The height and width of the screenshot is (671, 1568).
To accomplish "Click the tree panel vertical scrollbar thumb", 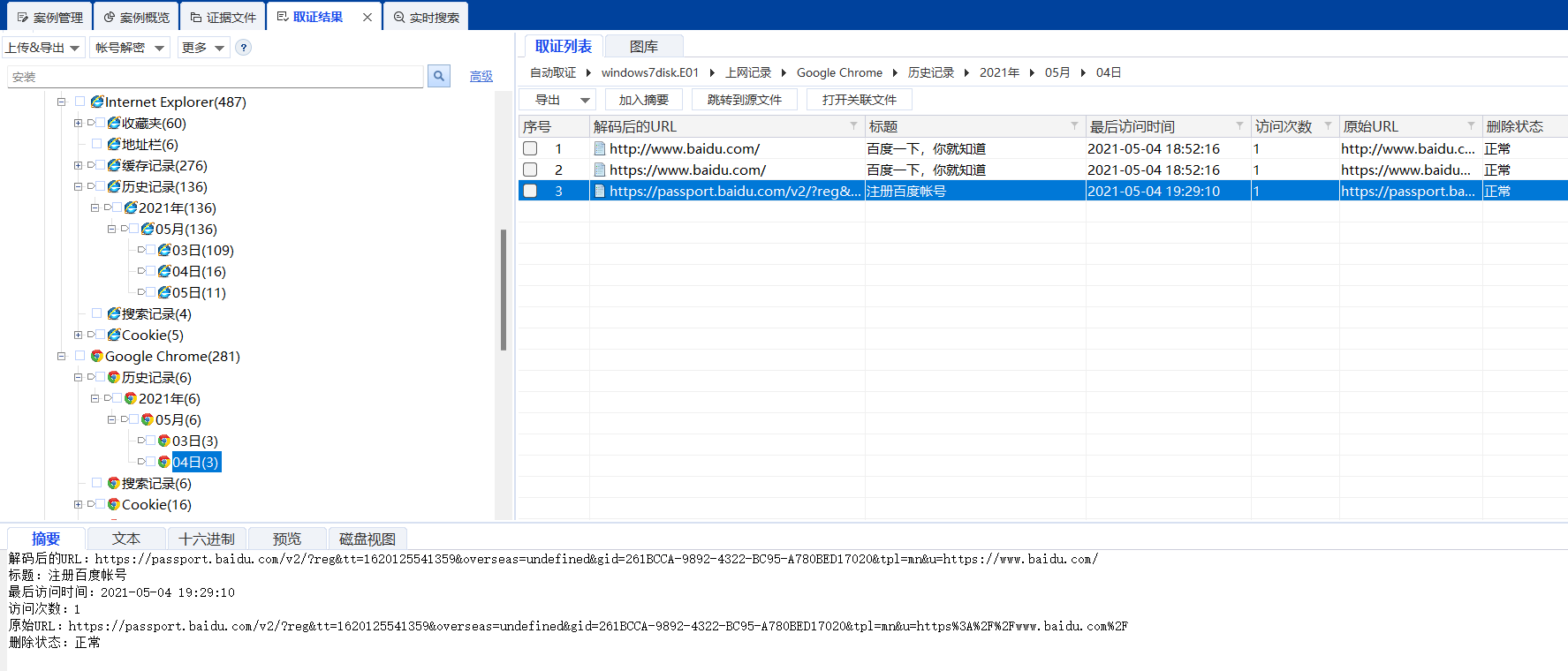I will (504, 290).
